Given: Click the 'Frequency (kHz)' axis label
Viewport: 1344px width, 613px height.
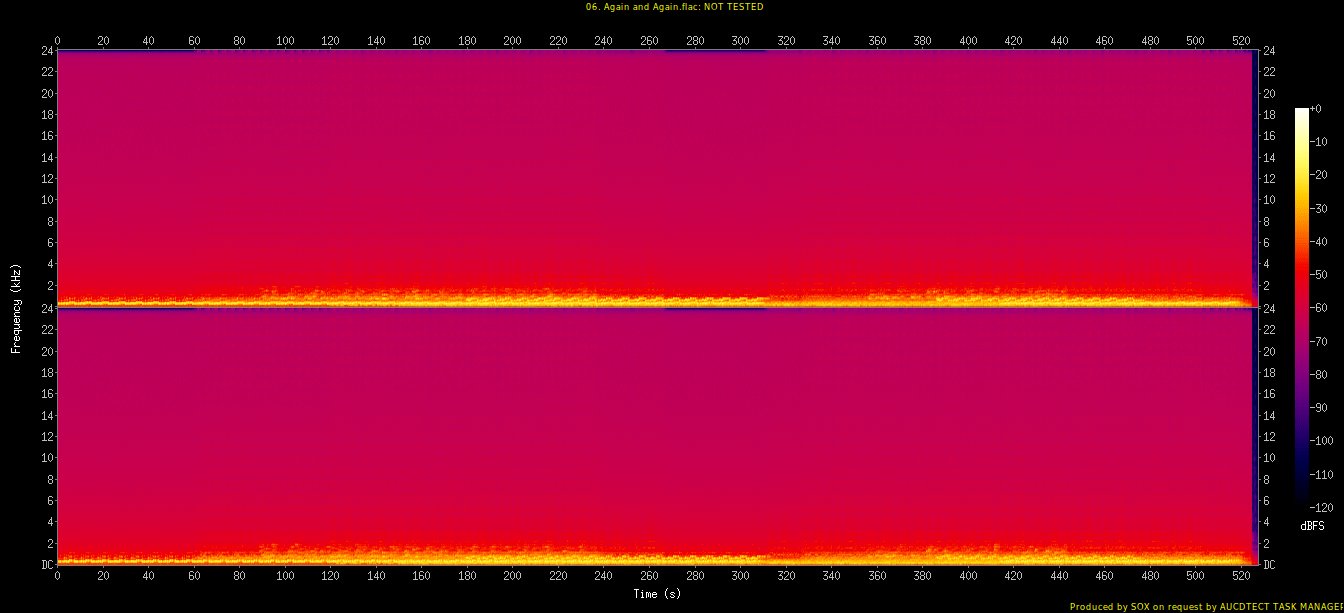Looking at the screenshot, I should (16, 308).
